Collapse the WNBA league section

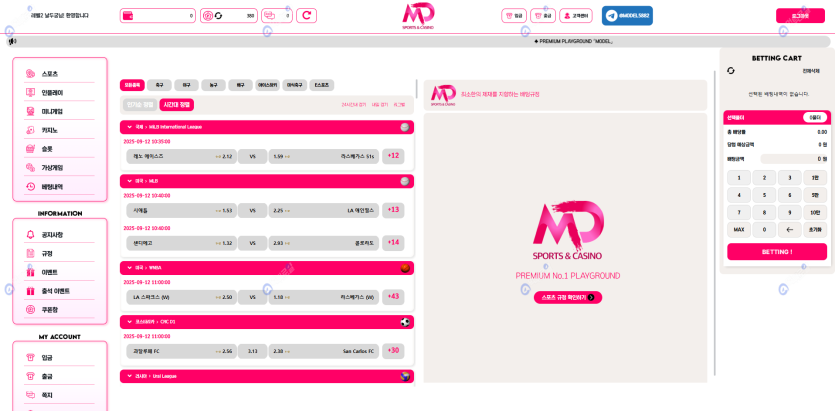click(128, 268)
